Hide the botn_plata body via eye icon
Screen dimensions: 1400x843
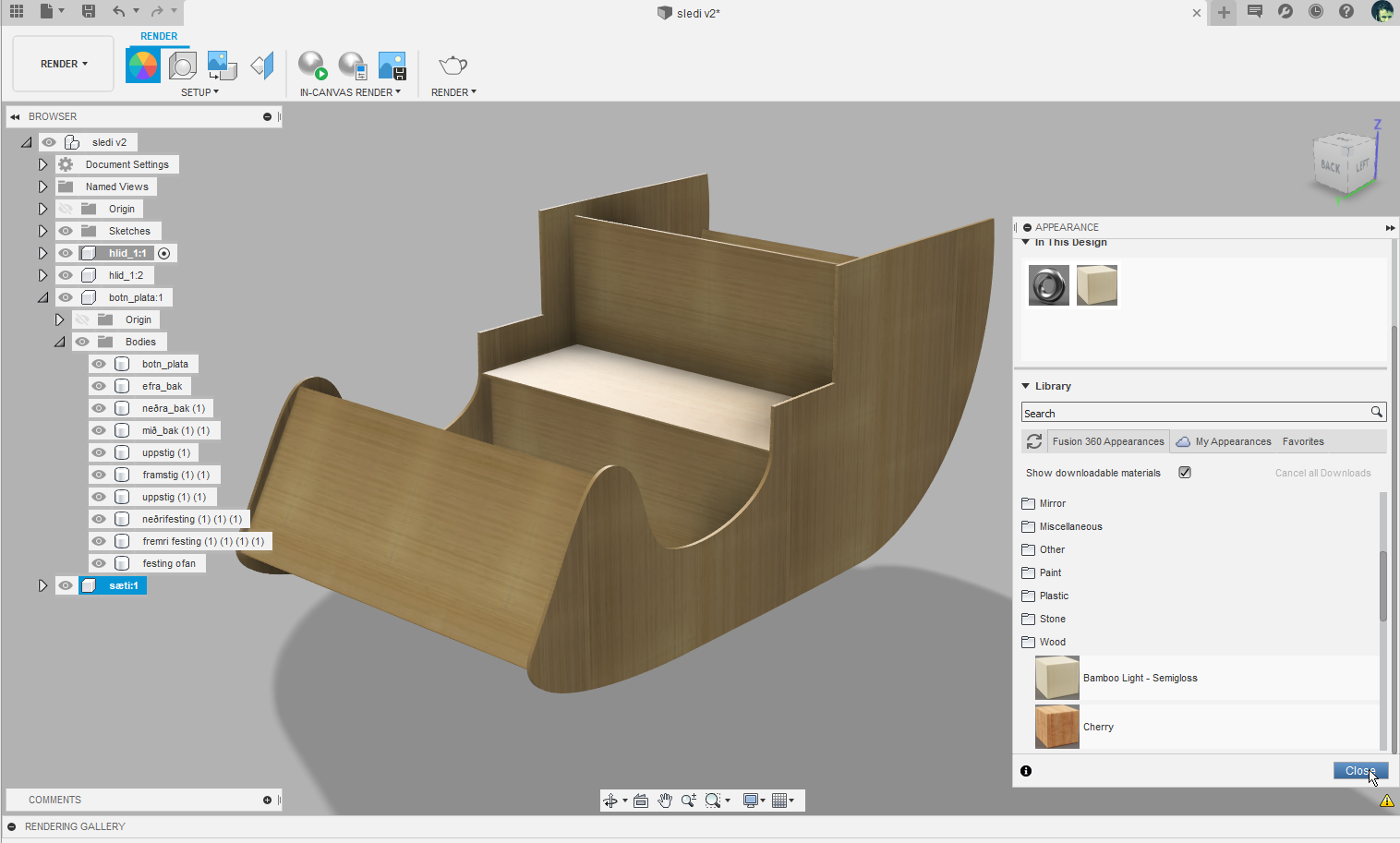(99, 364)
